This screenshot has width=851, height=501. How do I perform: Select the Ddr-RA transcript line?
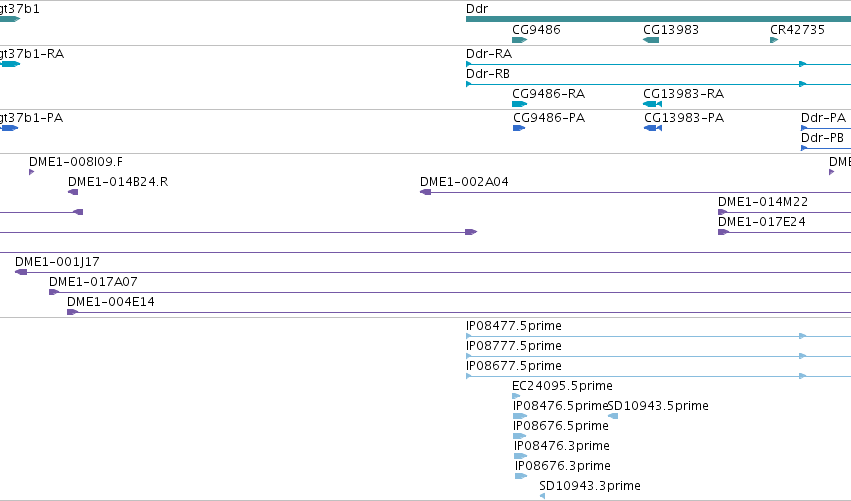pyautogui.click(x=658, y=64)
